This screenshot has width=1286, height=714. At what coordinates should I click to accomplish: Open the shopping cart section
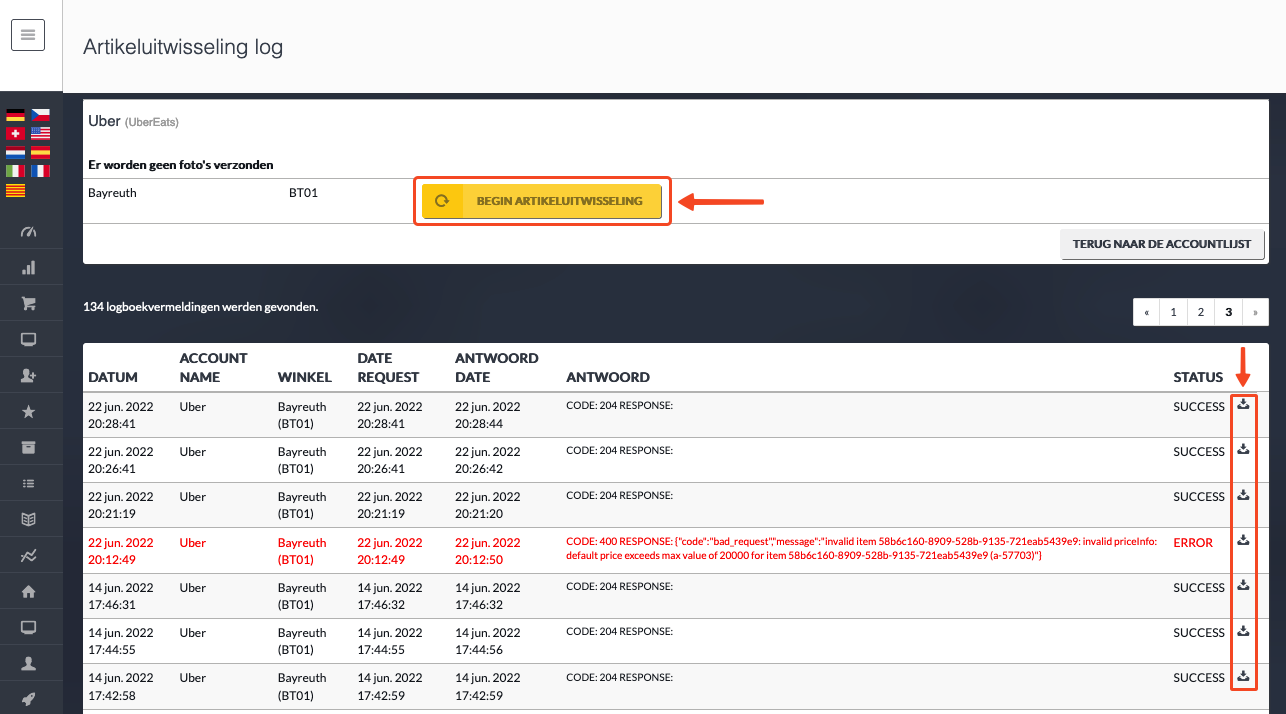coord(28,303)
